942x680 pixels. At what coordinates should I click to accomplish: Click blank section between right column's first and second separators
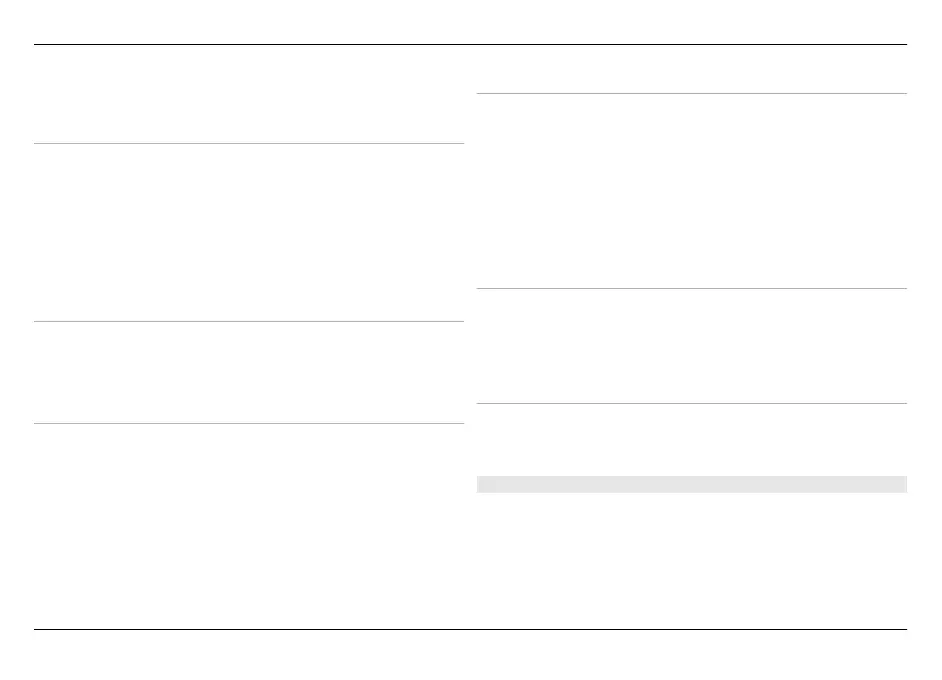[x=691, y=191]
